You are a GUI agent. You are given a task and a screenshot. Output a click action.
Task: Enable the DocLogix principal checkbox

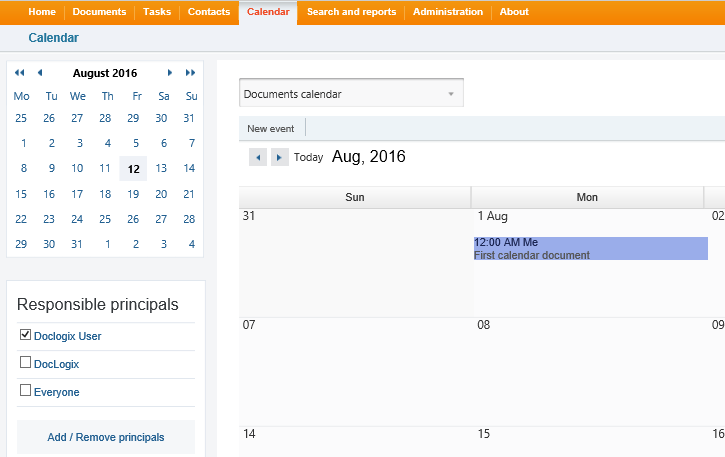(26, 363)
